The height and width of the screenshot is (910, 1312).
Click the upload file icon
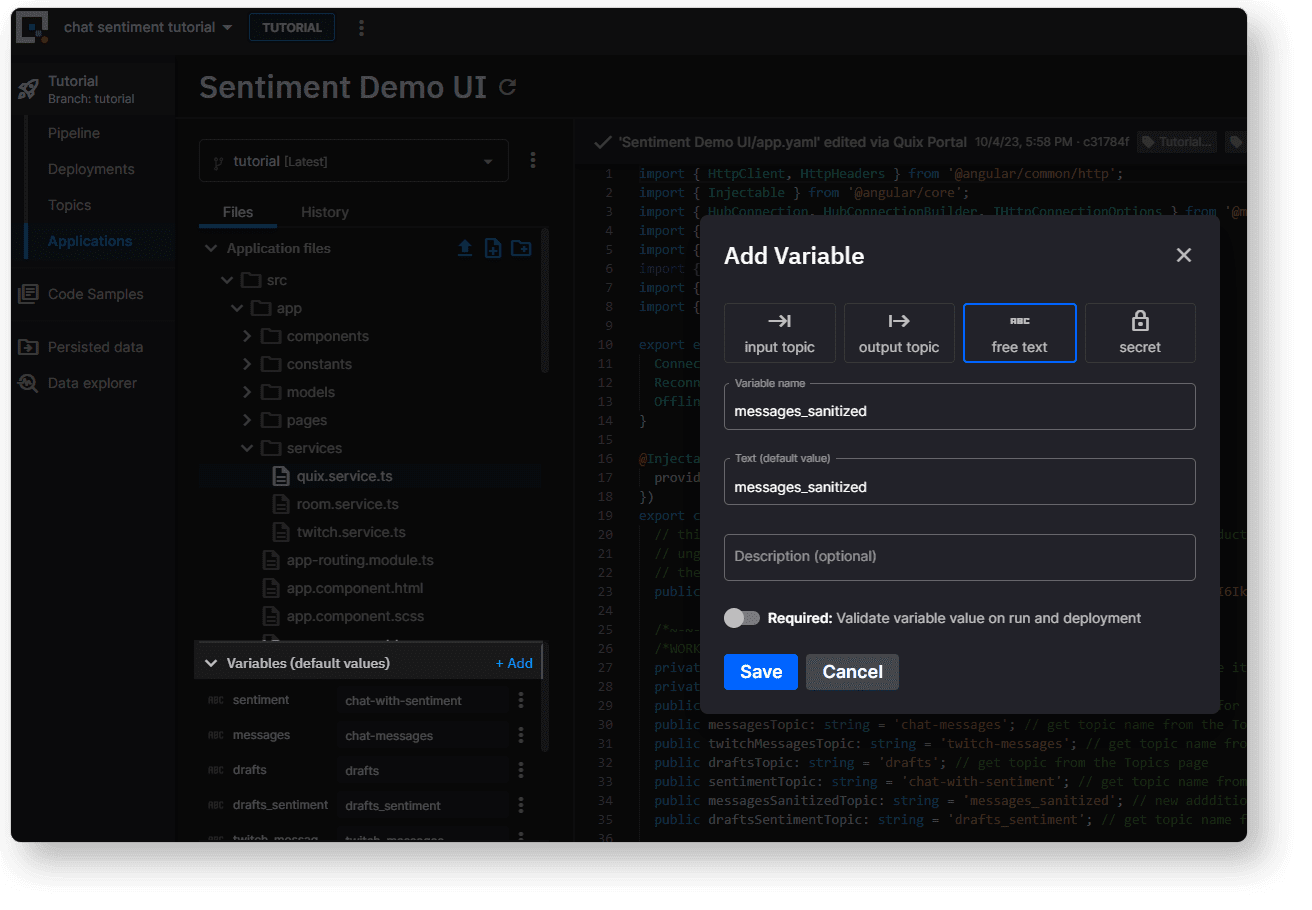click(x=465, y=248)
